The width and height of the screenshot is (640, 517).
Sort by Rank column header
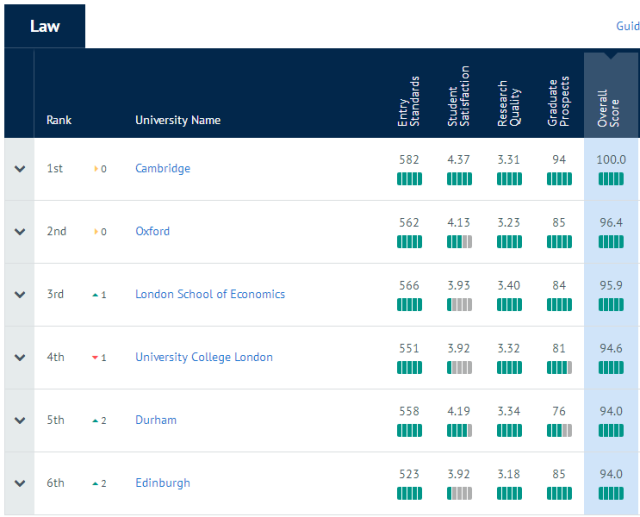coord(59,120)
